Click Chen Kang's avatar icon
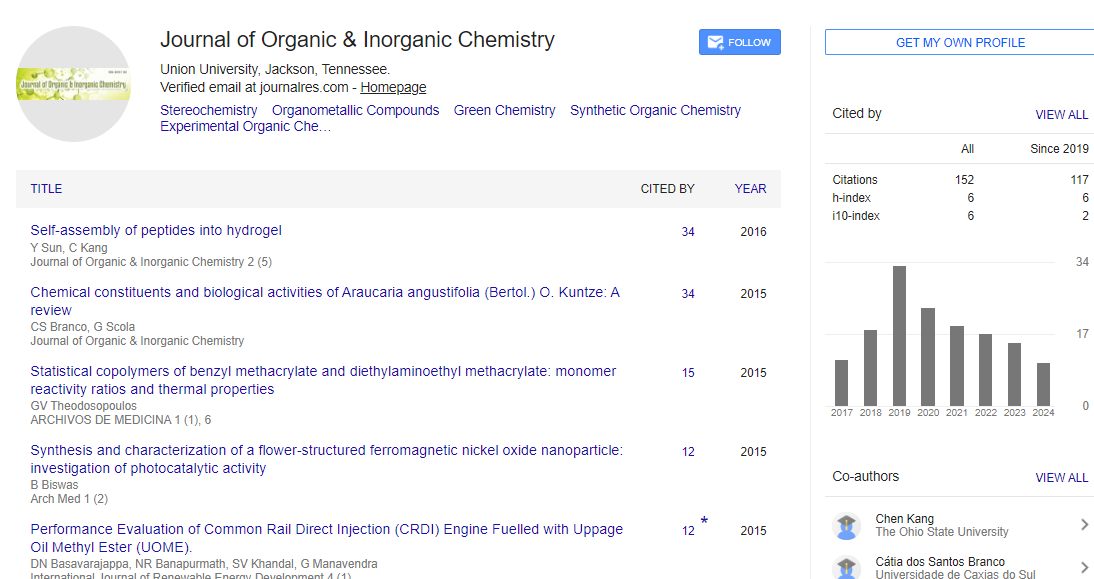 pyautogui.click(x=847, y=525)
